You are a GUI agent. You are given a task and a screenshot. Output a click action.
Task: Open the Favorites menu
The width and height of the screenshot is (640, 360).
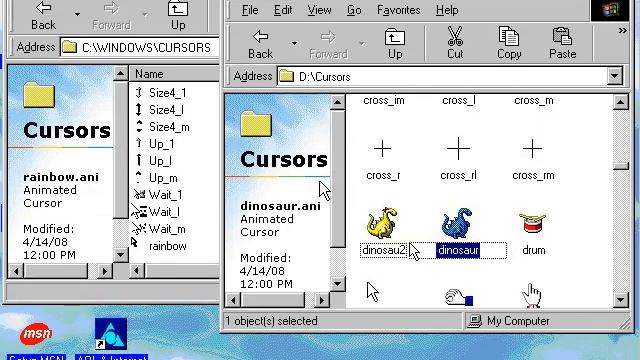point(398,10)
